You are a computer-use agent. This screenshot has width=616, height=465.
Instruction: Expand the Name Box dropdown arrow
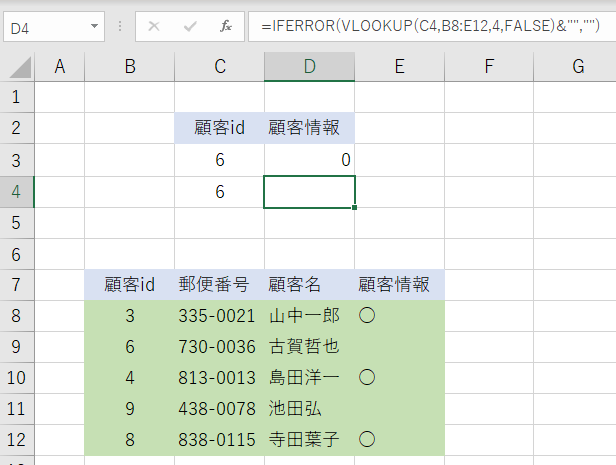(94, 26)
